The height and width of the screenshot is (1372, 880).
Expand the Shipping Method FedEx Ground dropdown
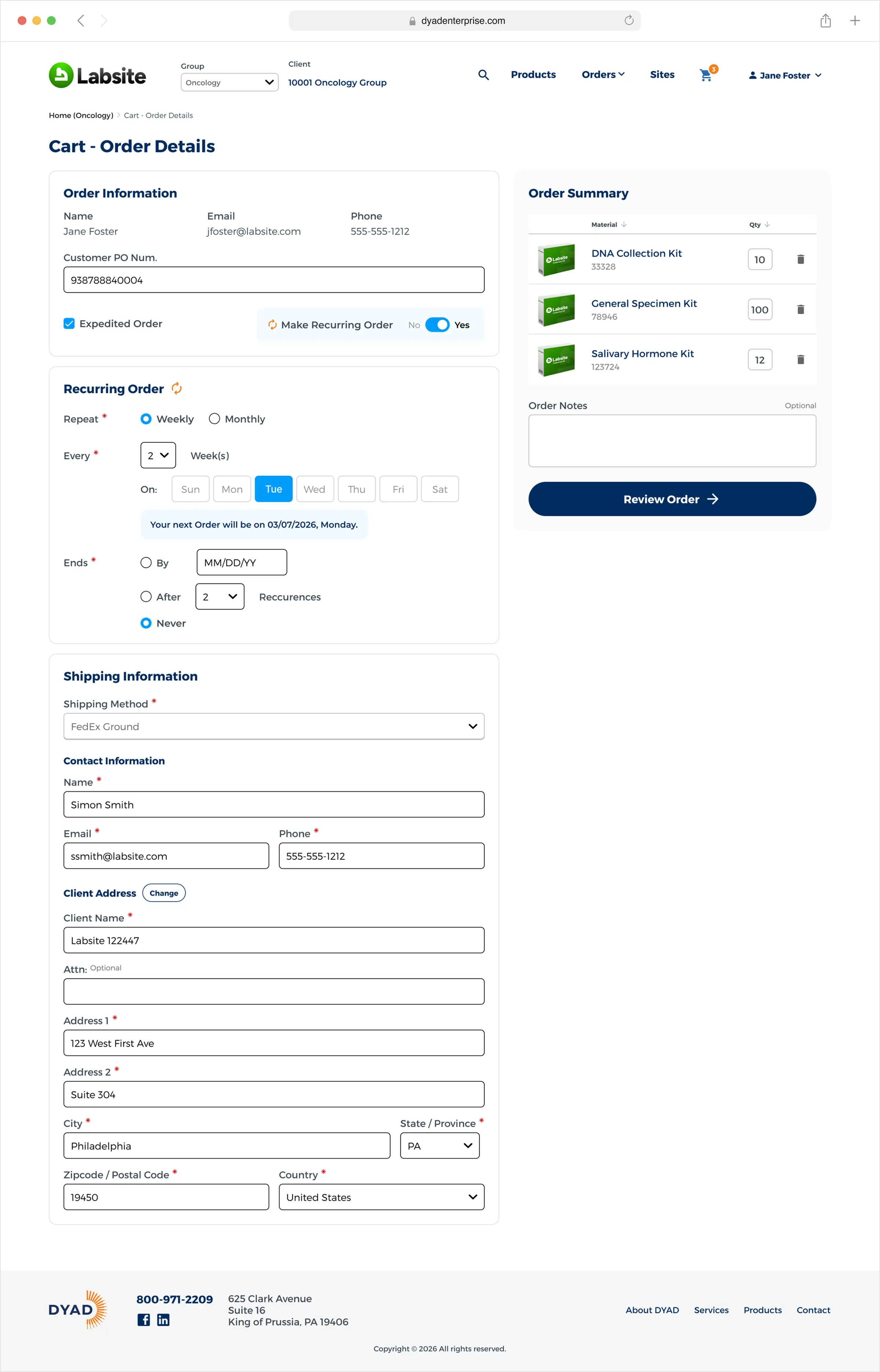[274, 727]
